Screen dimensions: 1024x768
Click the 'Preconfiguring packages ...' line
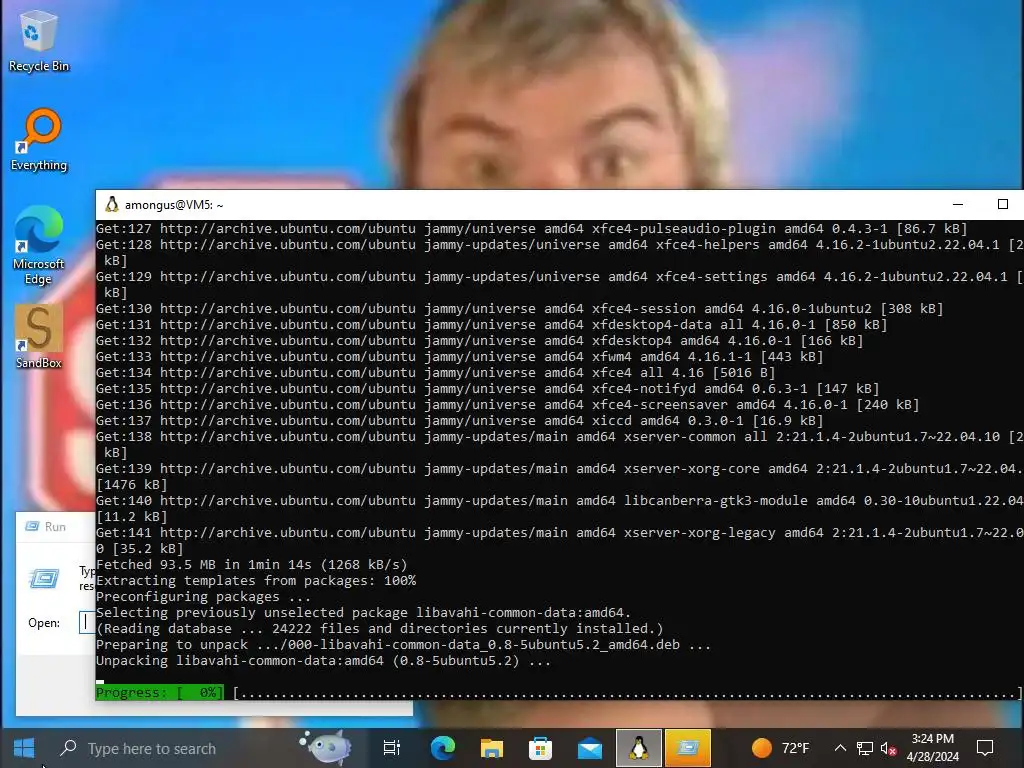point(203,596)
